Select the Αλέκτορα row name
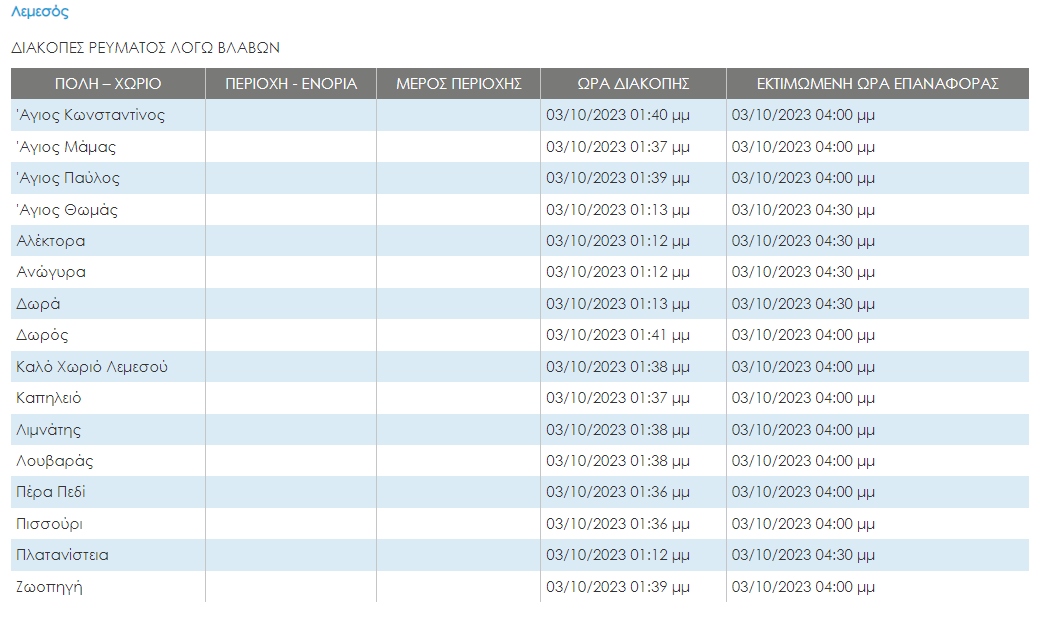Image resolution: width=1040 pixels, height=633 pixels. 50,241
